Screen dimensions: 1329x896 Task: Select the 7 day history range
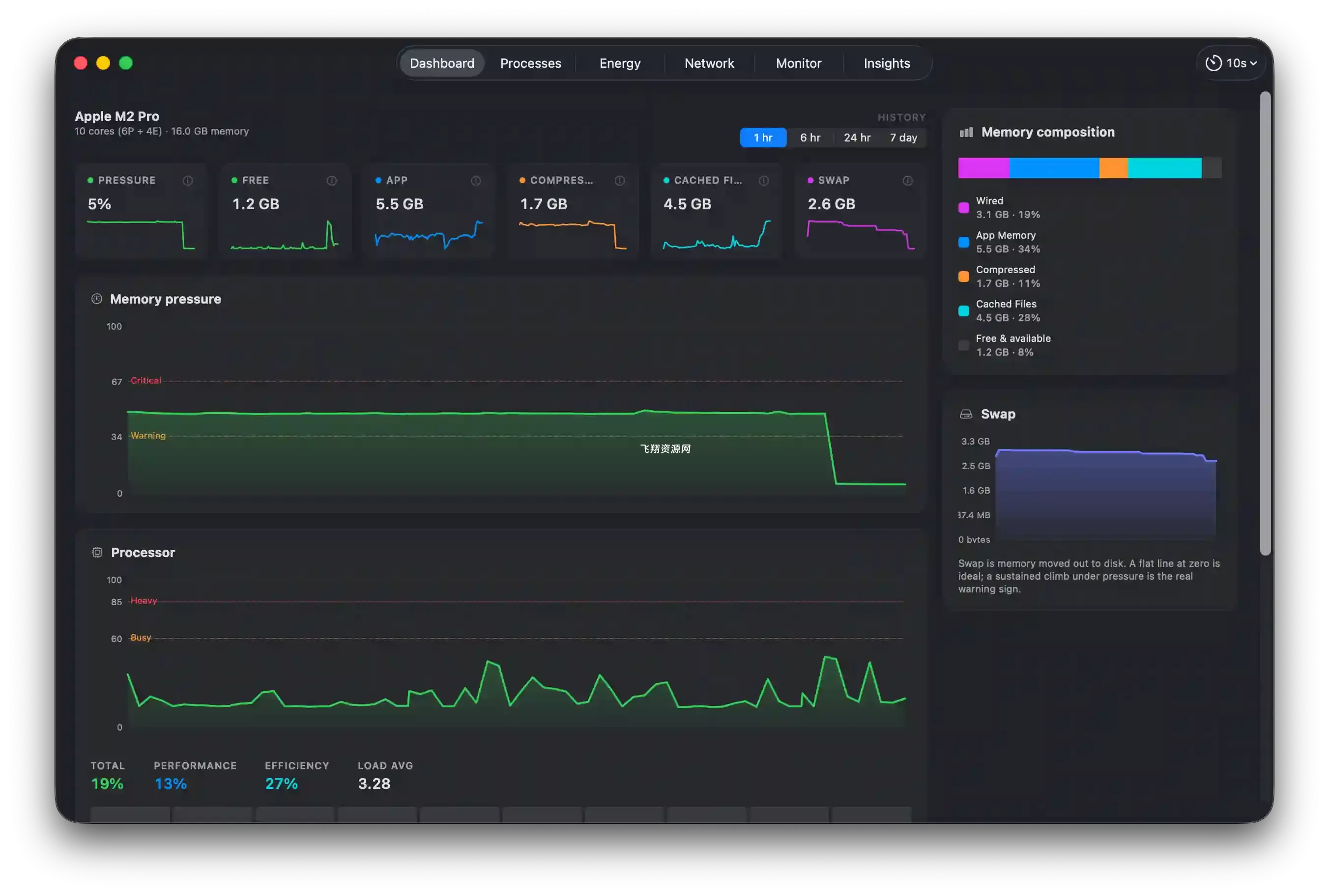click(903, 138)
